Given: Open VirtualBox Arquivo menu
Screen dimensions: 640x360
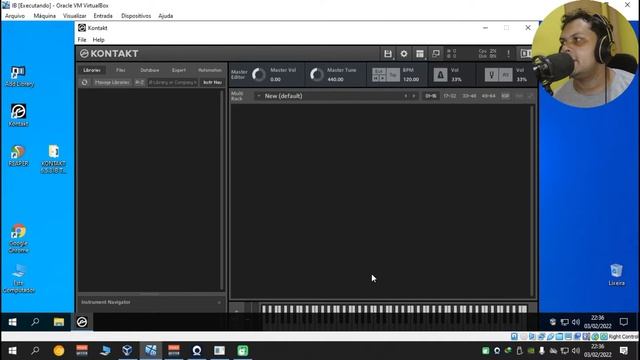Looking at the screenshot, I should click(15, 16).
